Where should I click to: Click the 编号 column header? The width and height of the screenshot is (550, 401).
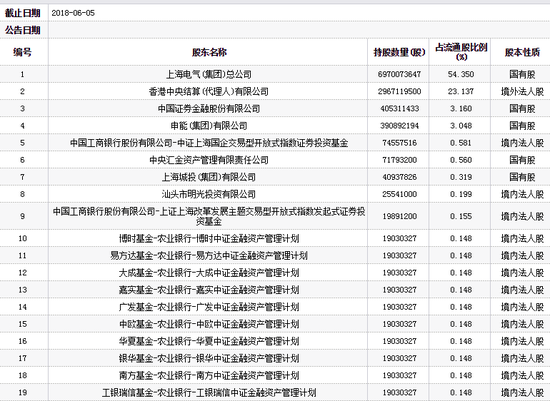pyautogui.click(x=22, y=52)
